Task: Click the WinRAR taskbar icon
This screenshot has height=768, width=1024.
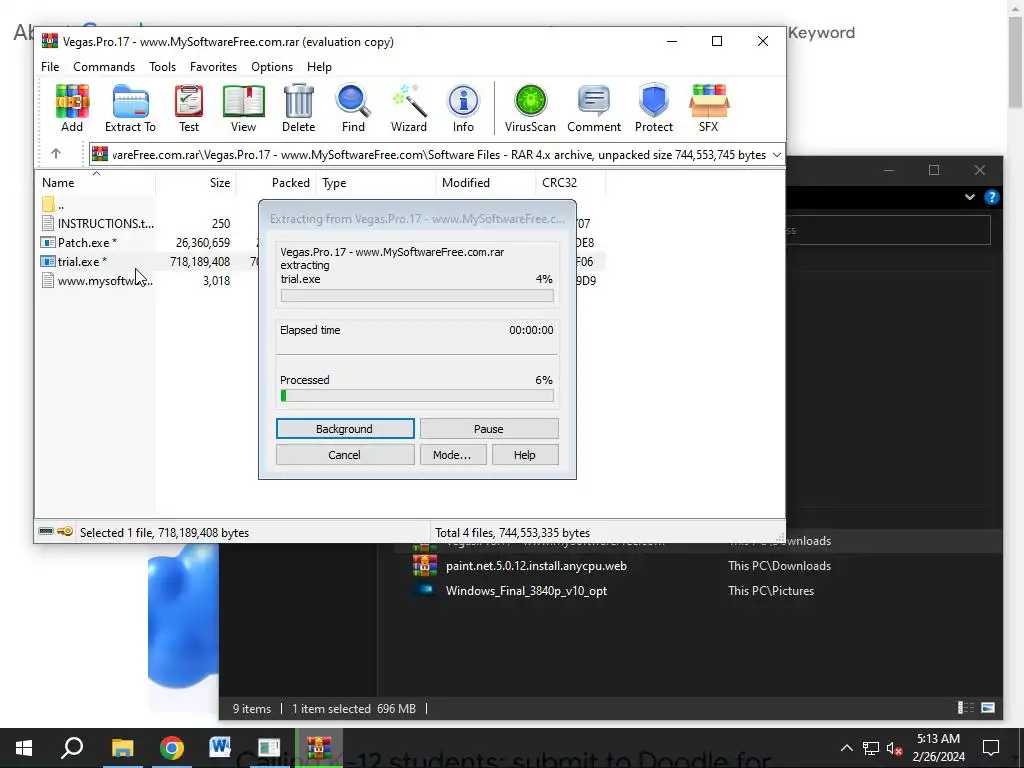Action: click(x=319, y=748)
